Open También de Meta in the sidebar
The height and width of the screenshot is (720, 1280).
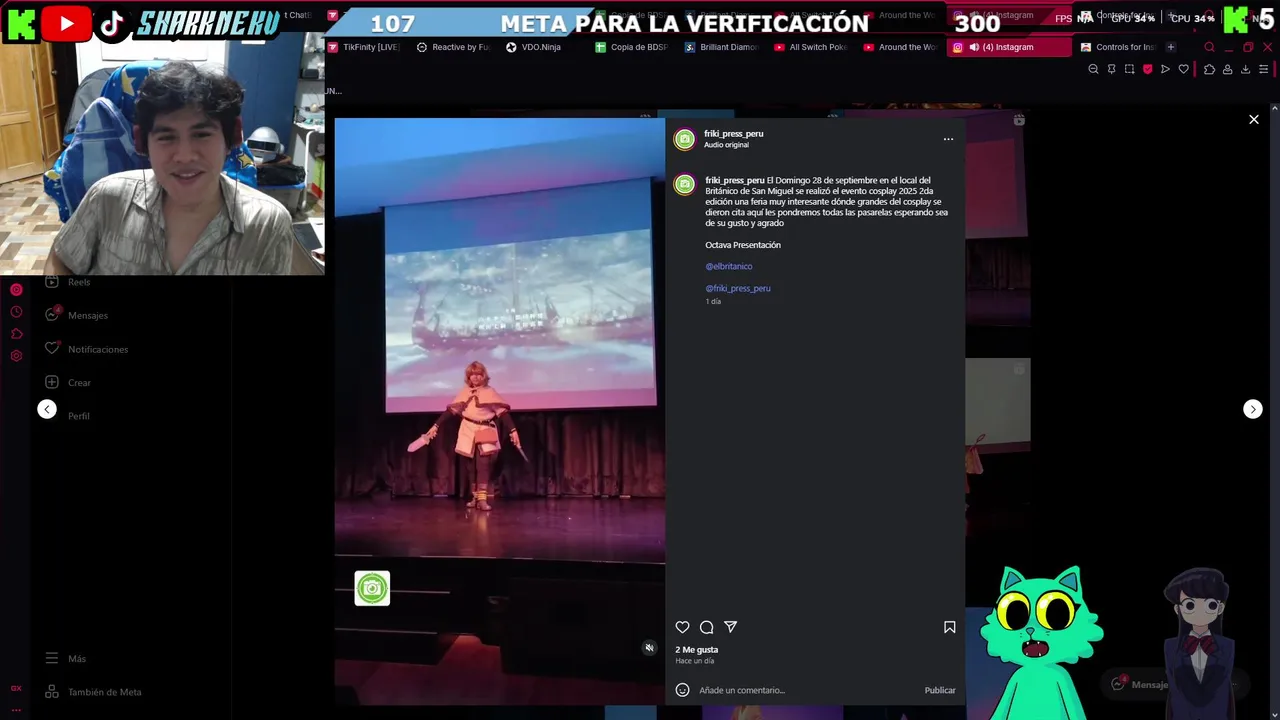click(x=93, y=691)
